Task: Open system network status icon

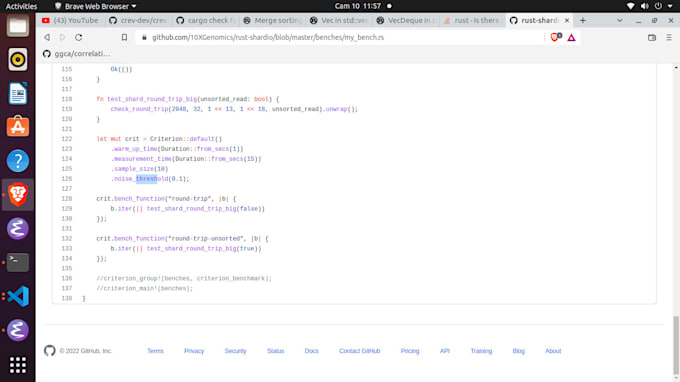Action: (631, 6)
